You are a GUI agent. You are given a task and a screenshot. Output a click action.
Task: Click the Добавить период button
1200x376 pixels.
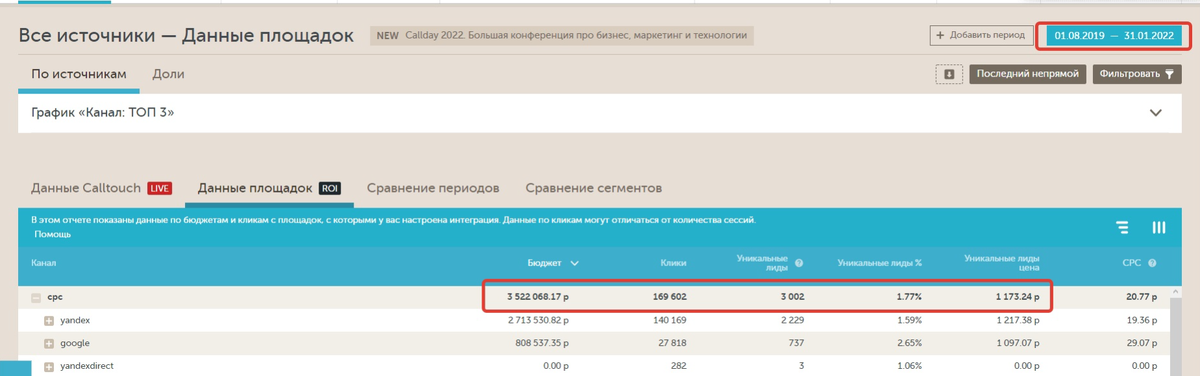[x=982, y=35]
